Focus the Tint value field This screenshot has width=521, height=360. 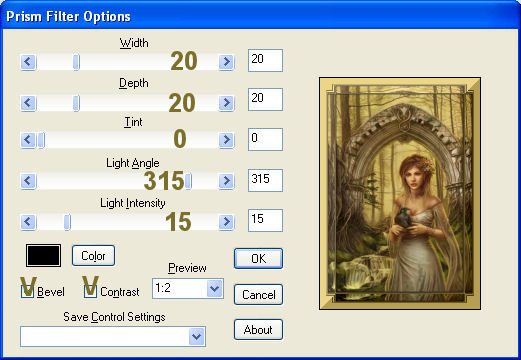point(265,139)
